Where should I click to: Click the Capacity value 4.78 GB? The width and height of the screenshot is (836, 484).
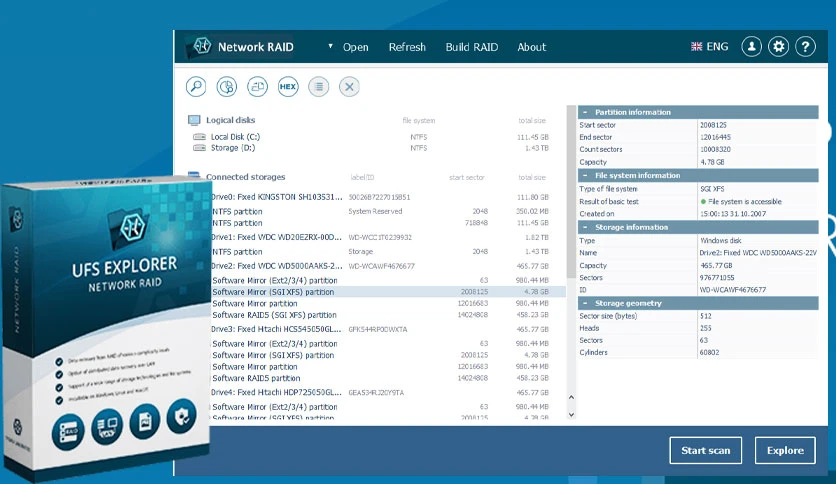[x=712, y=162]
